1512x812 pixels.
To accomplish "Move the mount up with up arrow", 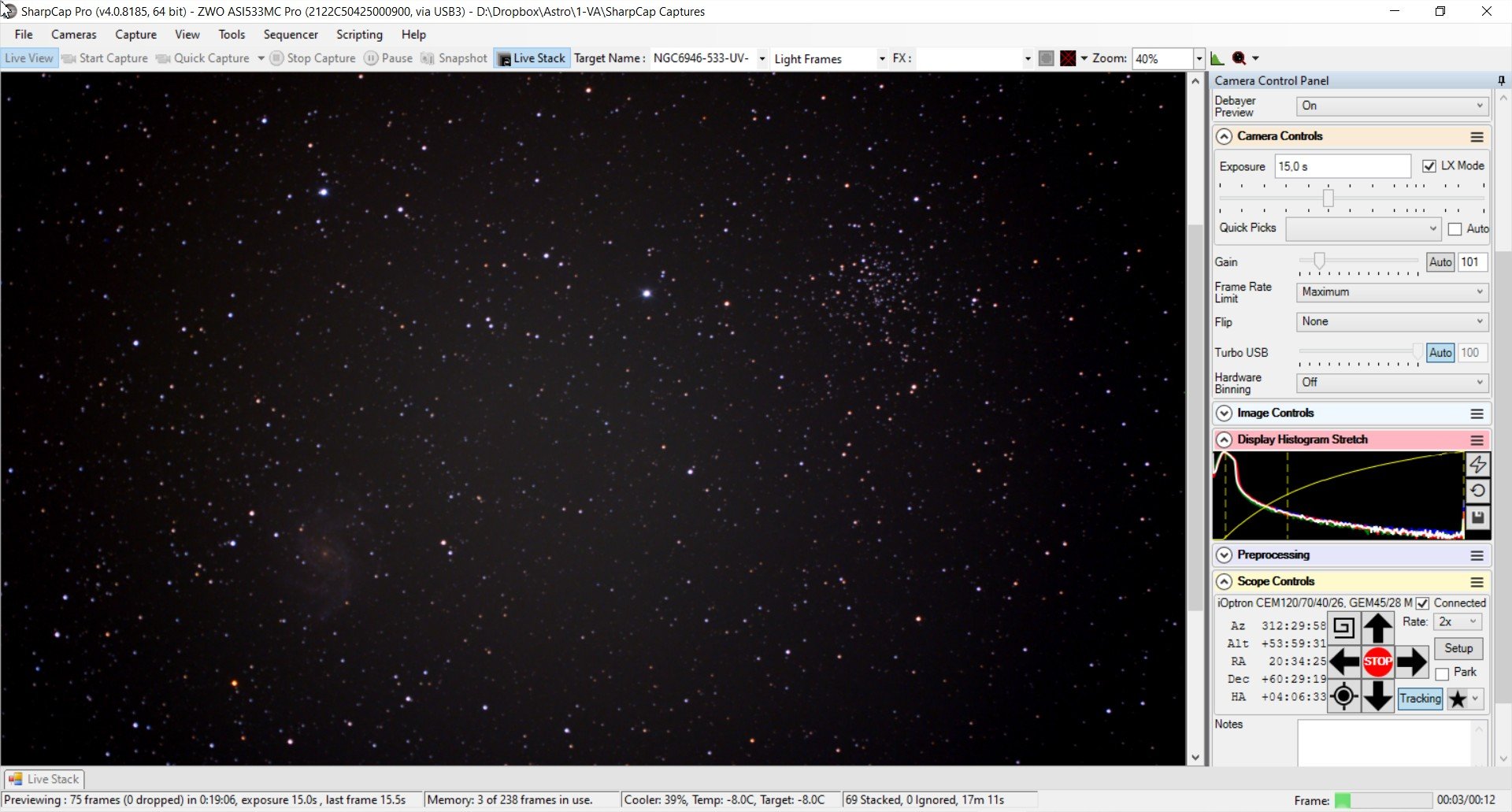I will click(x=1377, y=628).
